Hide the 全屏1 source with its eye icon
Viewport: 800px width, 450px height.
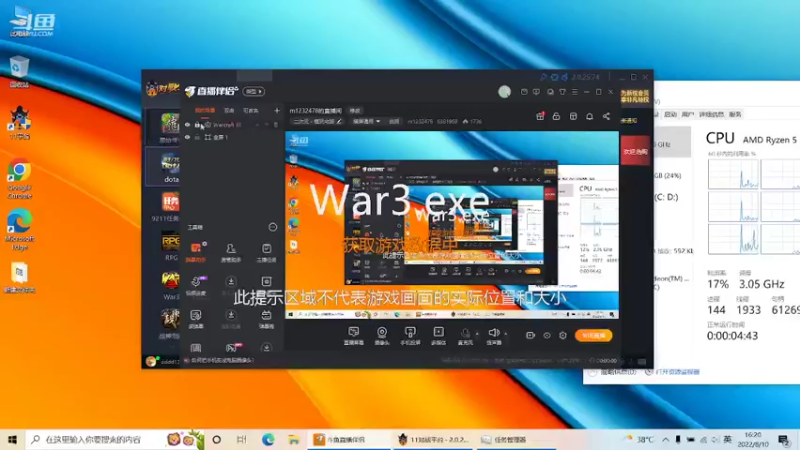click(x=187, y=137)
